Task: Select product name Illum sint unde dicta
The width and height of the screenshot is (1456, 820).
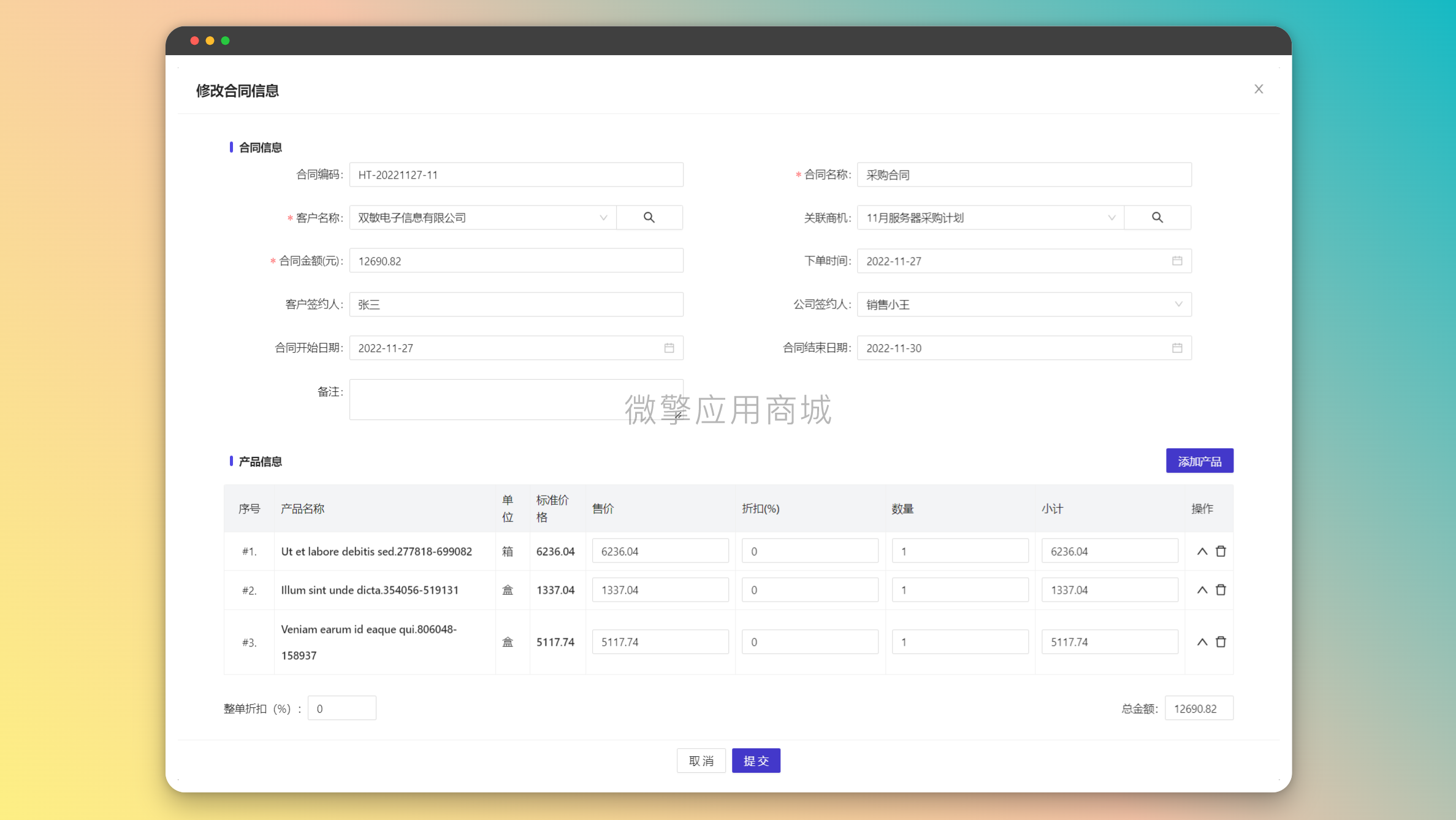Action: coord(370,590)
